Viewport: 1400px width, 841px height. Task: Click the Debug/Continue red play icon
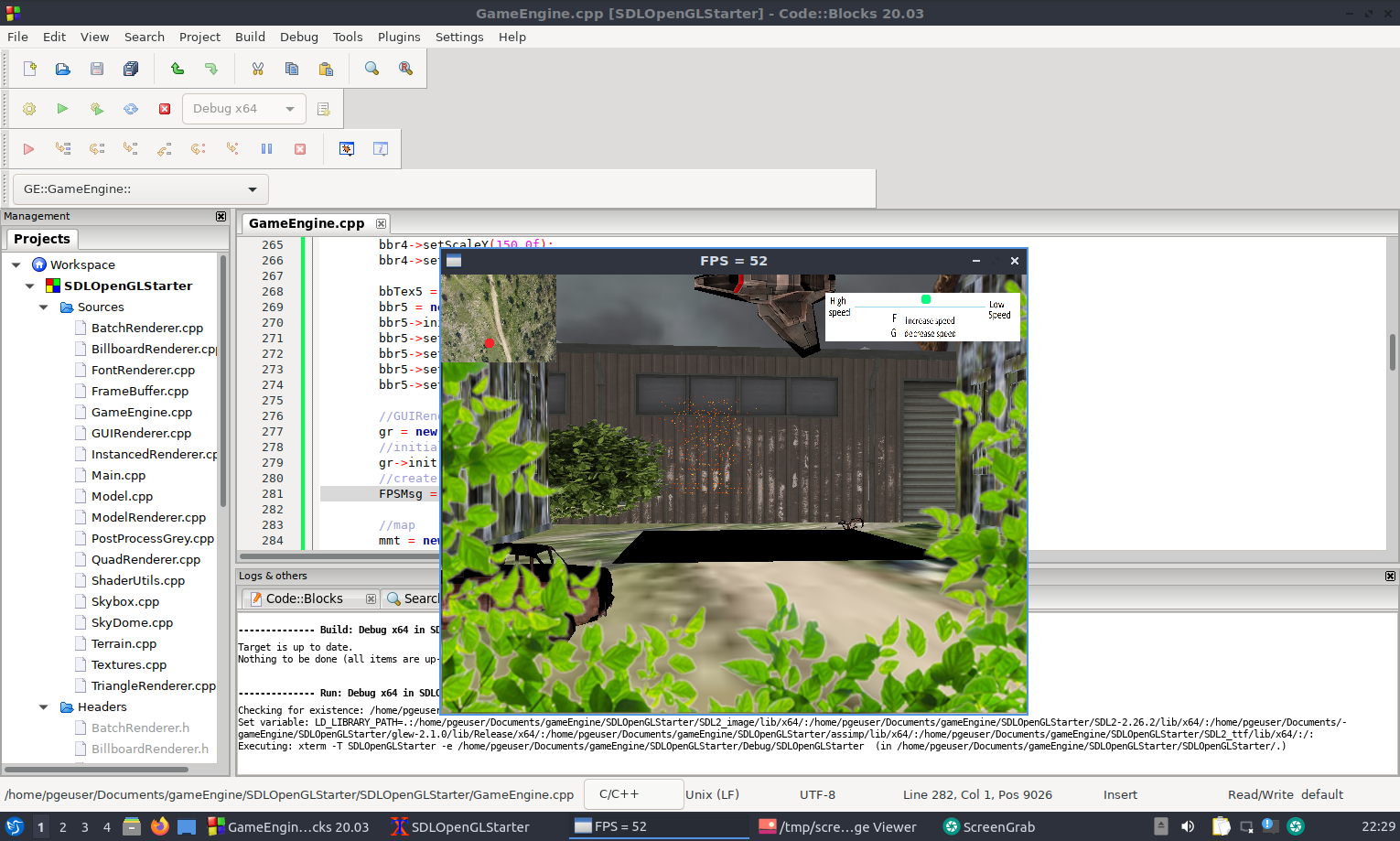tap(27, 148)
